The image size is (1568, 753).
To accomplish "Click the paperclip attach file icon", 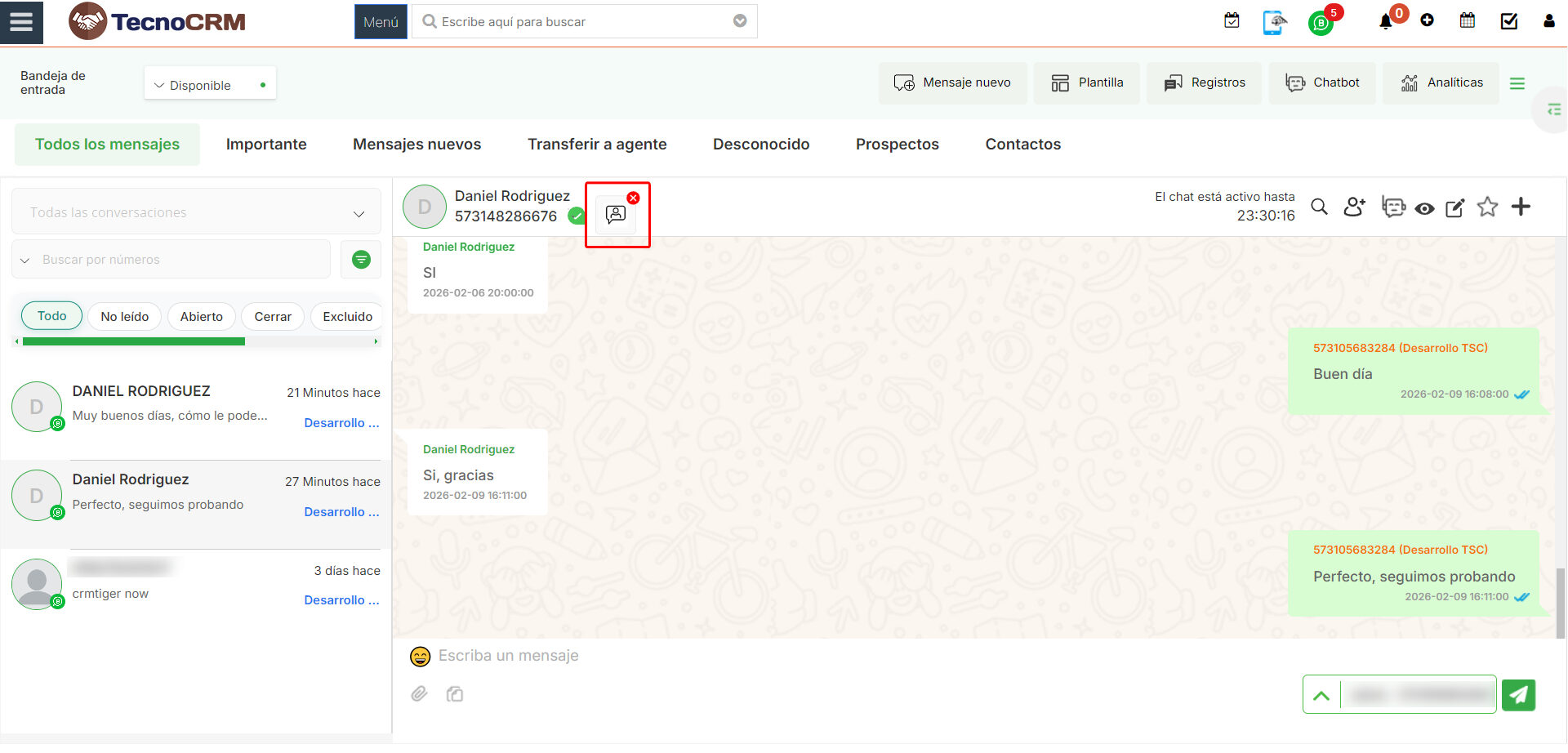I will (x=419, y=694).
